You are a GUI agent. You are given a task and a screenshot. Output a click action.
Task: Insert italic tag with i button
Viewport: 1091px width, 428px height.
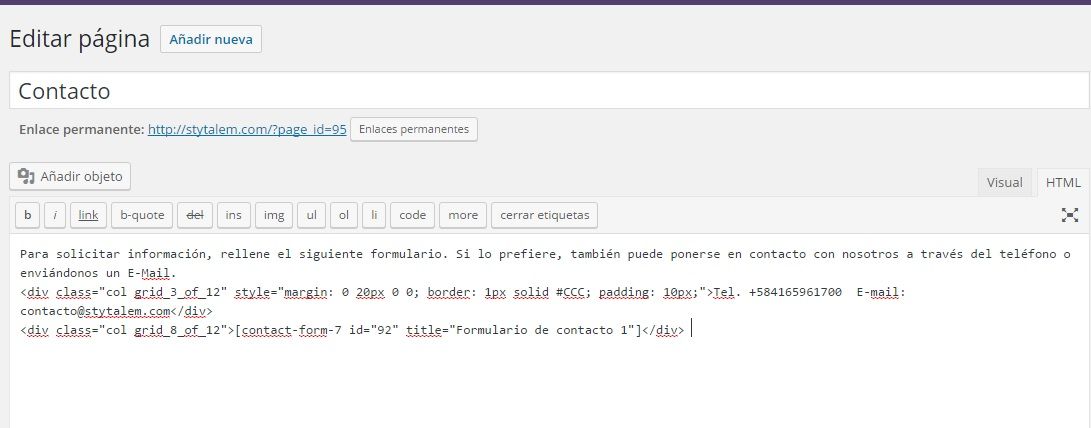pos(55,215)
